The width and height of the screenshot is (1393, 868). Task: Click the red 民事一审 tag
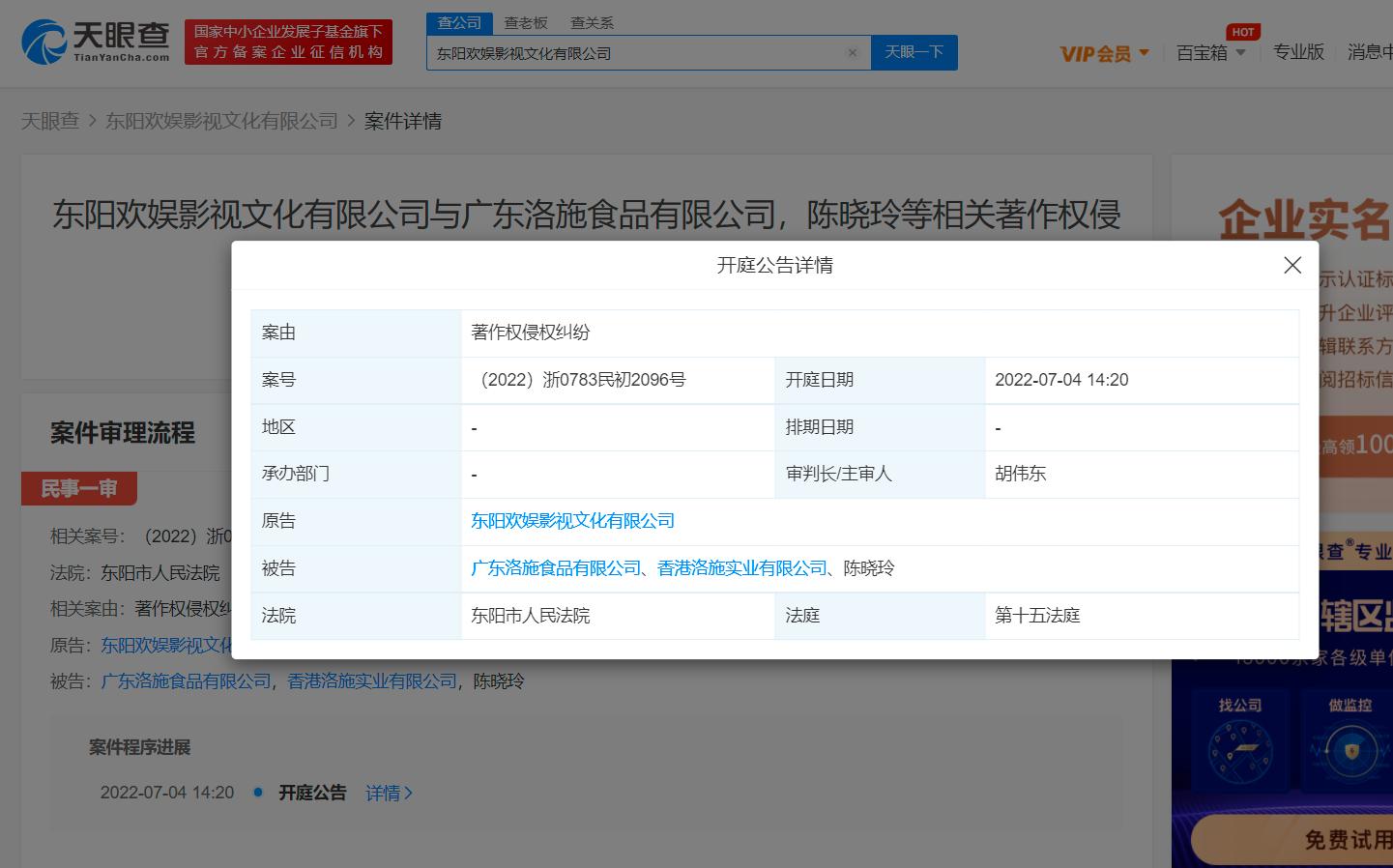pos(79,488)
